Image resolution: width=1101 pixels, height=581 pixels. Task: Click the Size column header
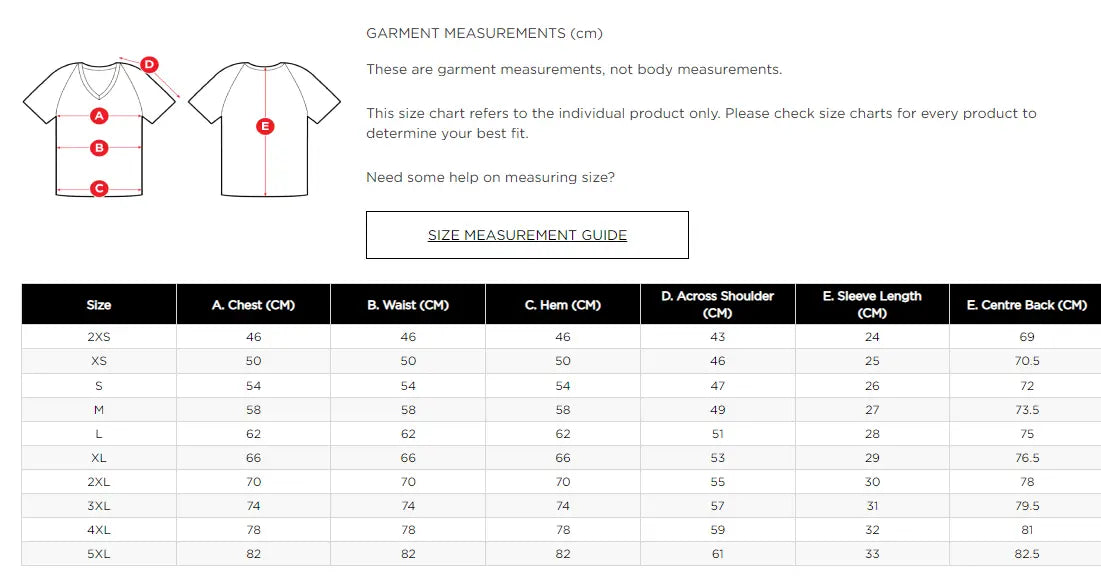99,305
